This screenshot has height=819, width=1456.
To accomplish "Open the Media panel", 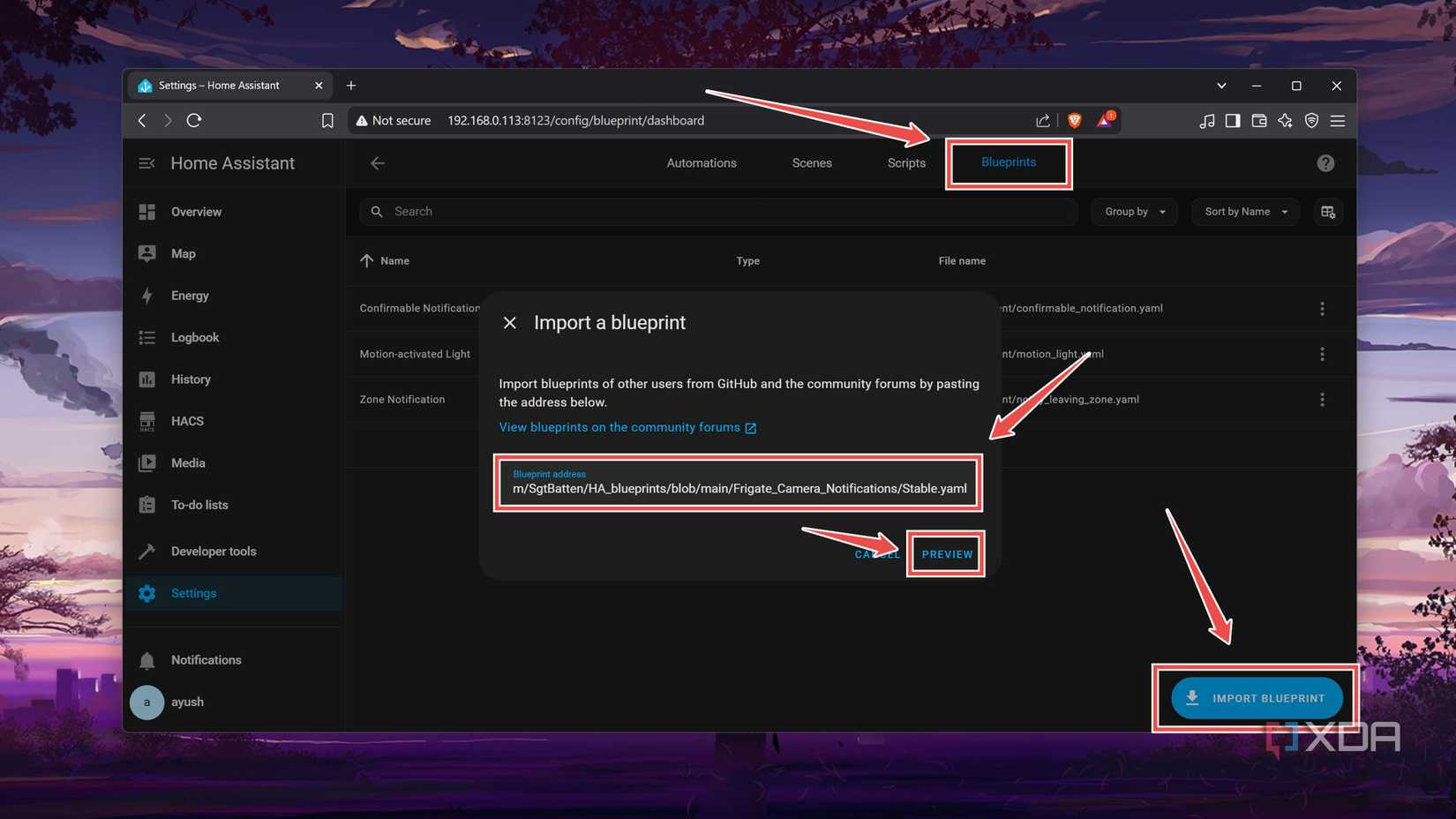I will pos(188,462).
